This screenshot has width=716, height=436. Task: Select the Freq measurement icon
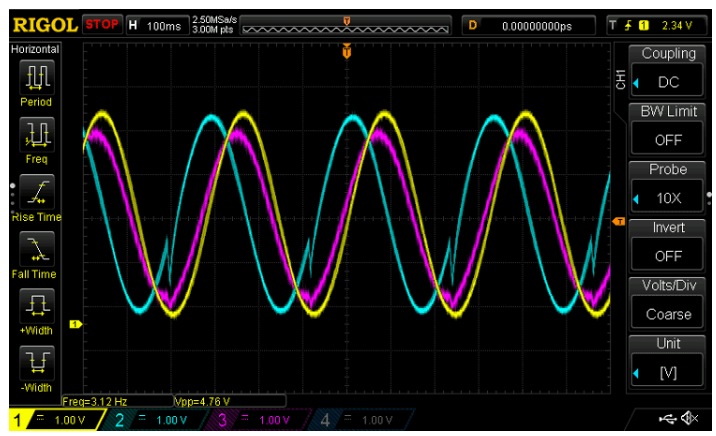pos(37,134)
